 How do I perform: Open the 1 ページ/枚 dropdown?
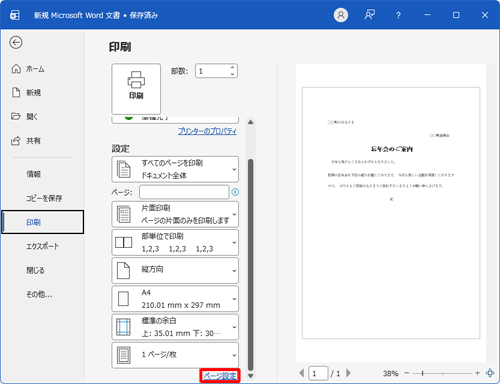point(175,355)
